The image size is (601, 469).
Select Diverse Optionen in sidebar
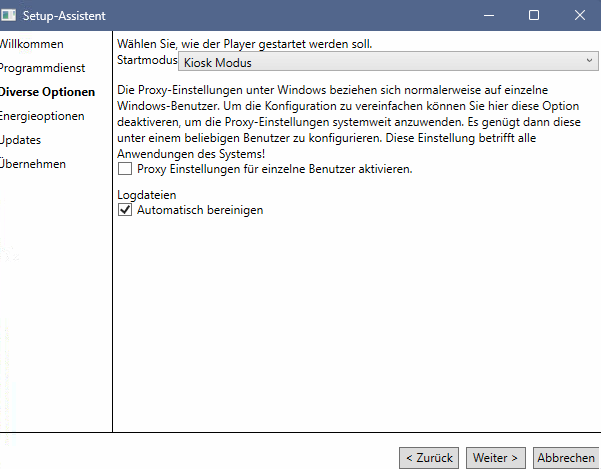click(x=47, y=92)
